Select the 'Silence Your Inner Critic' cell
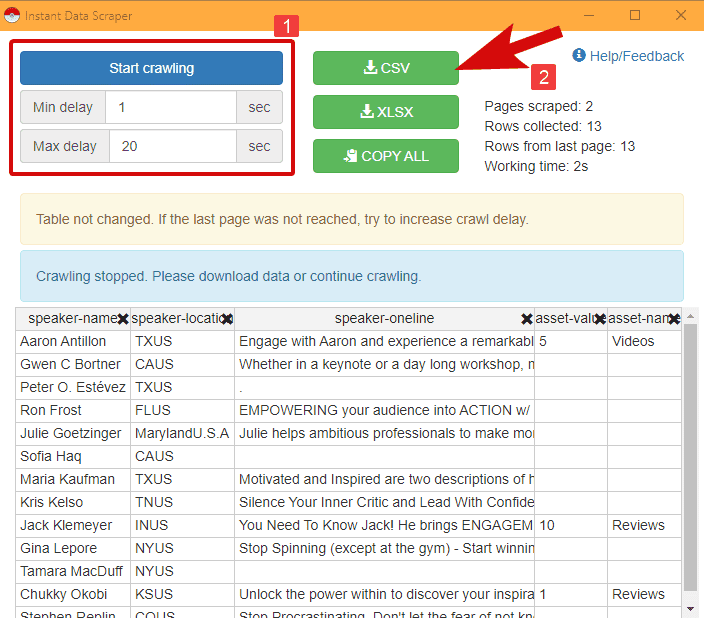Viewport: 704px width, 642px height. pyautogui.click(x=384, y=502)
